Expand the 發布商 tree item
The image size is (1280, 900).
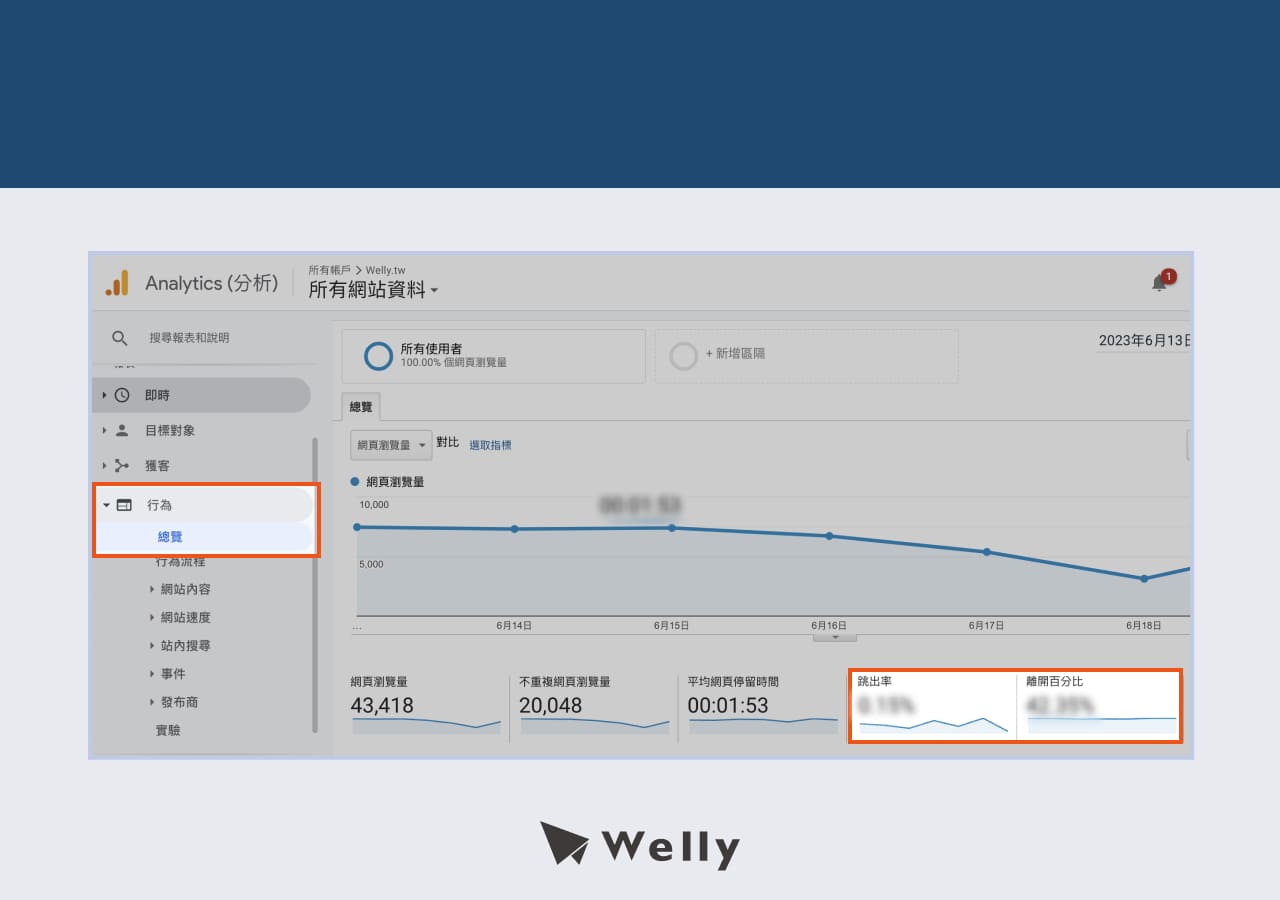coord(152,702)
